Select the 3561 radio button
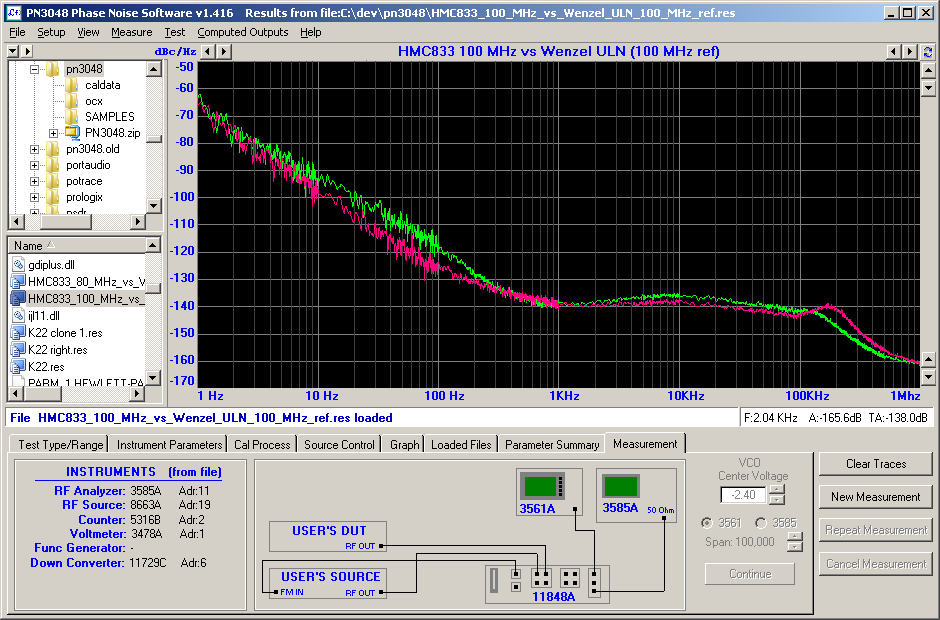 coord(707,523)
